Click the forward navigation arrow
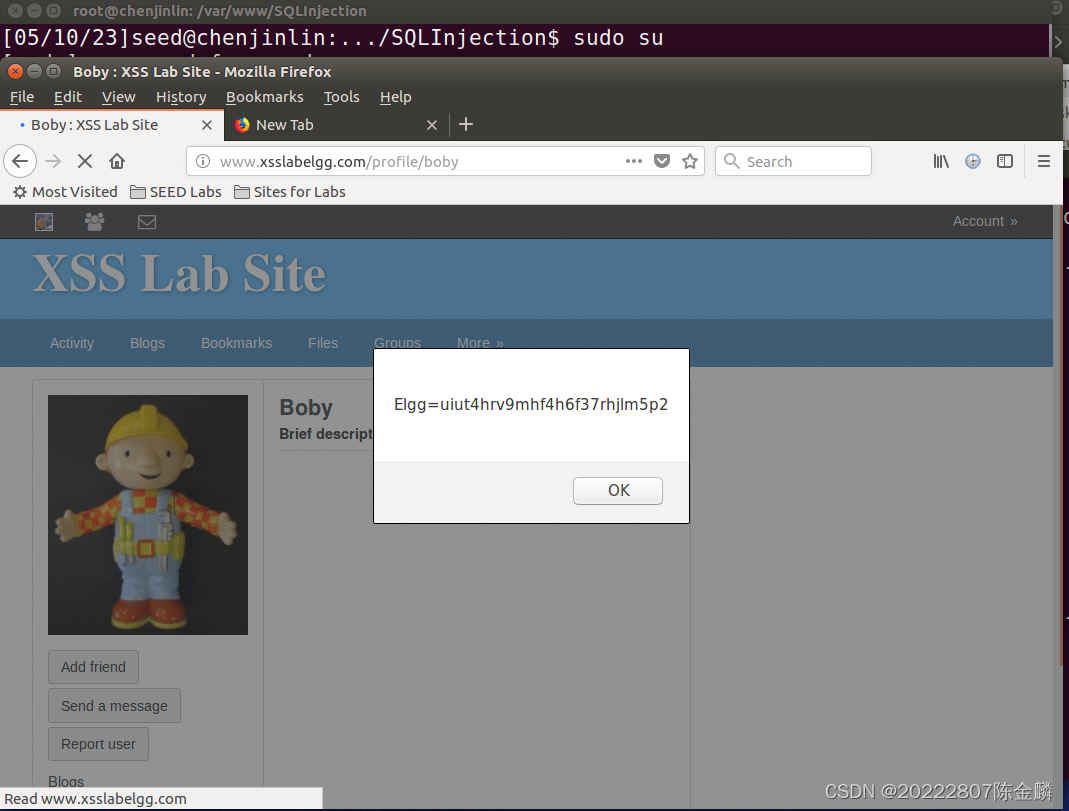1069x811 pixels. [53, 162]
